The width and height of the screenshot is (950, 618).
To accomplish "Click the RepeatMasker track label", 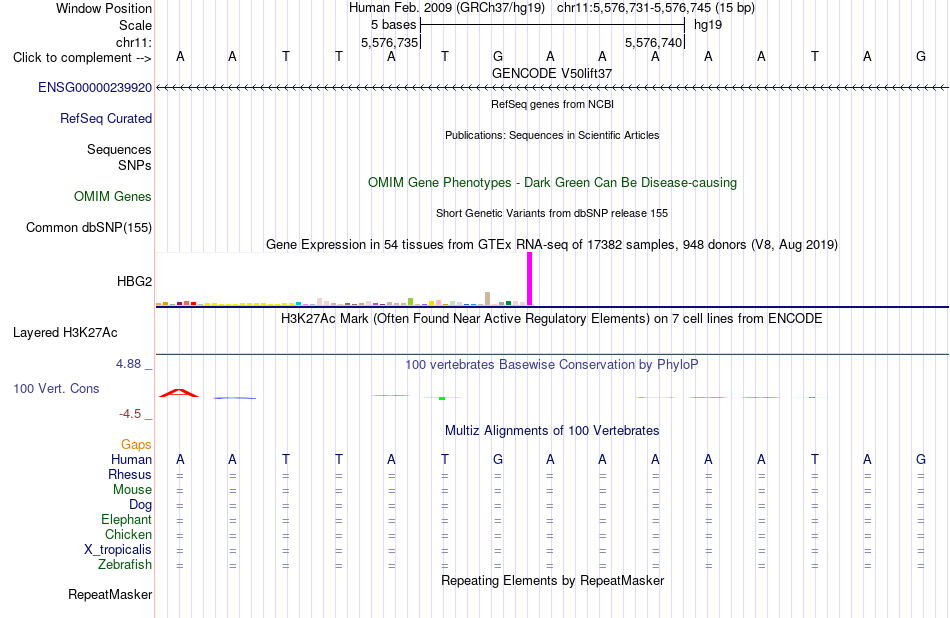I will [110, 595].
